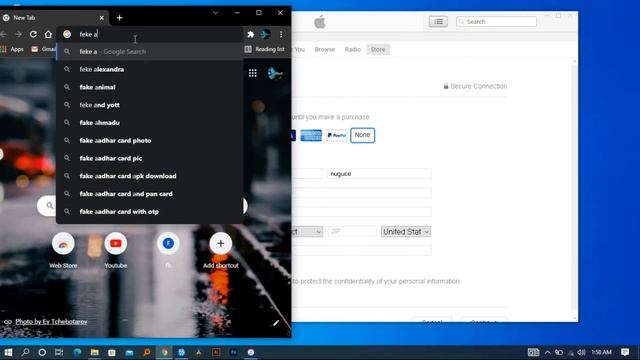Screen dimensions: 640x360
Task: Select suggestion "fake aadhar card pic"
Action: coord(150,158)
